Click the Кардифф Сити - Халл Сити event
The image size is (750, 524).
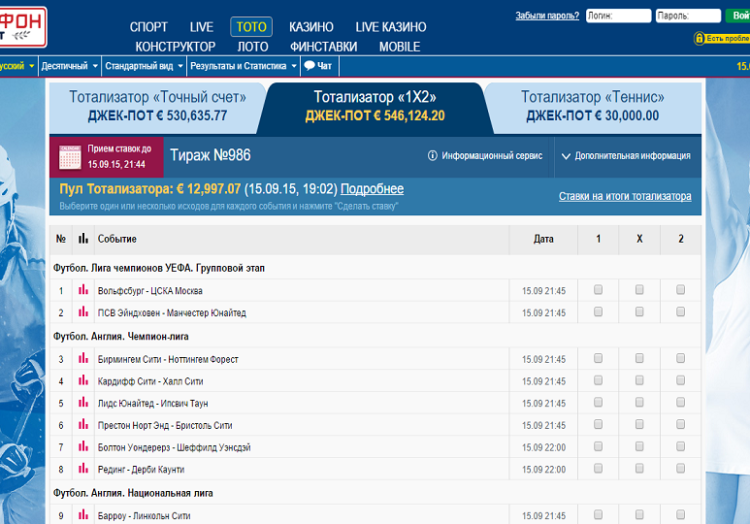pos(151,381)
